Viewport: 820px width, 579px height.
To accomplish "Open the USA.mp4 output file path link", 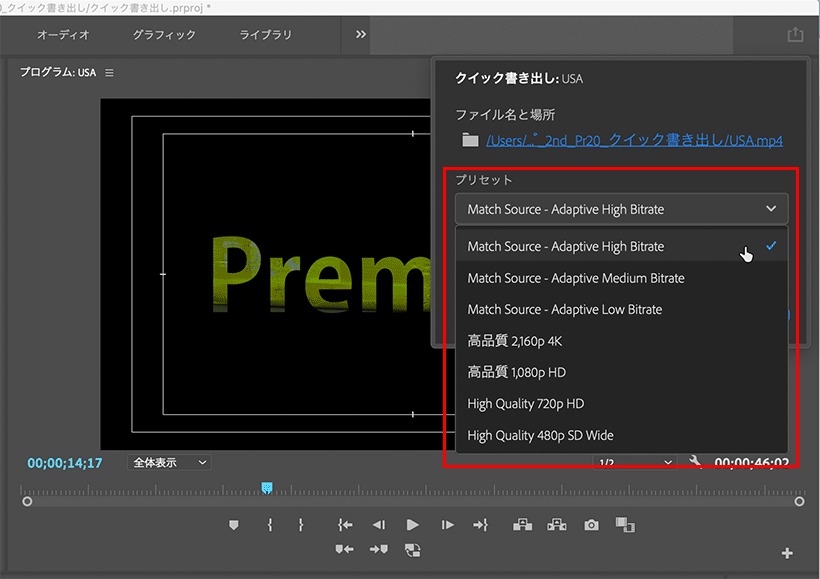I will (634, 140).
